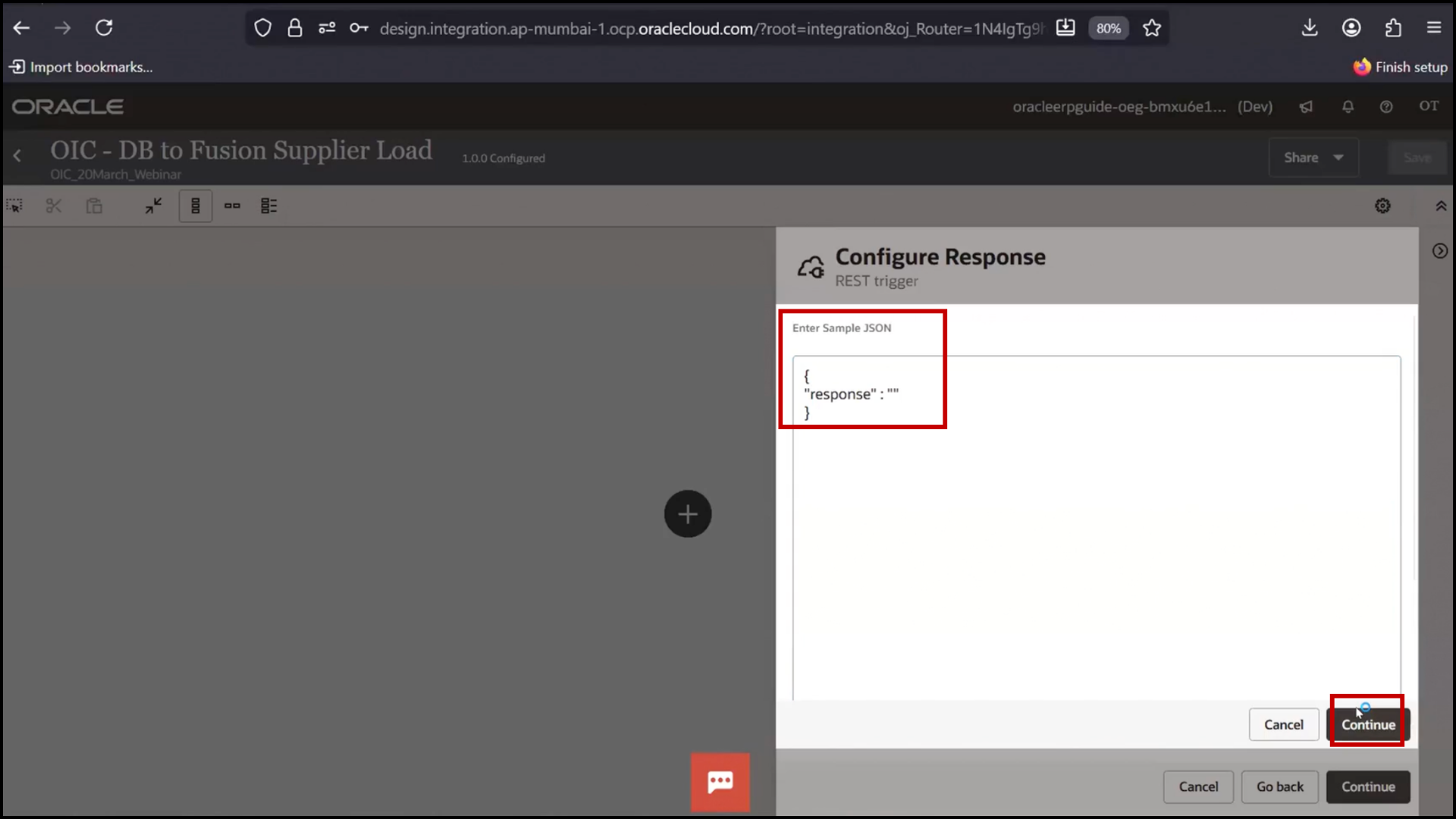Select the pseudo view layout icon
The width and height of the screenshot is (1456, 819).
(x=269, y=206)
